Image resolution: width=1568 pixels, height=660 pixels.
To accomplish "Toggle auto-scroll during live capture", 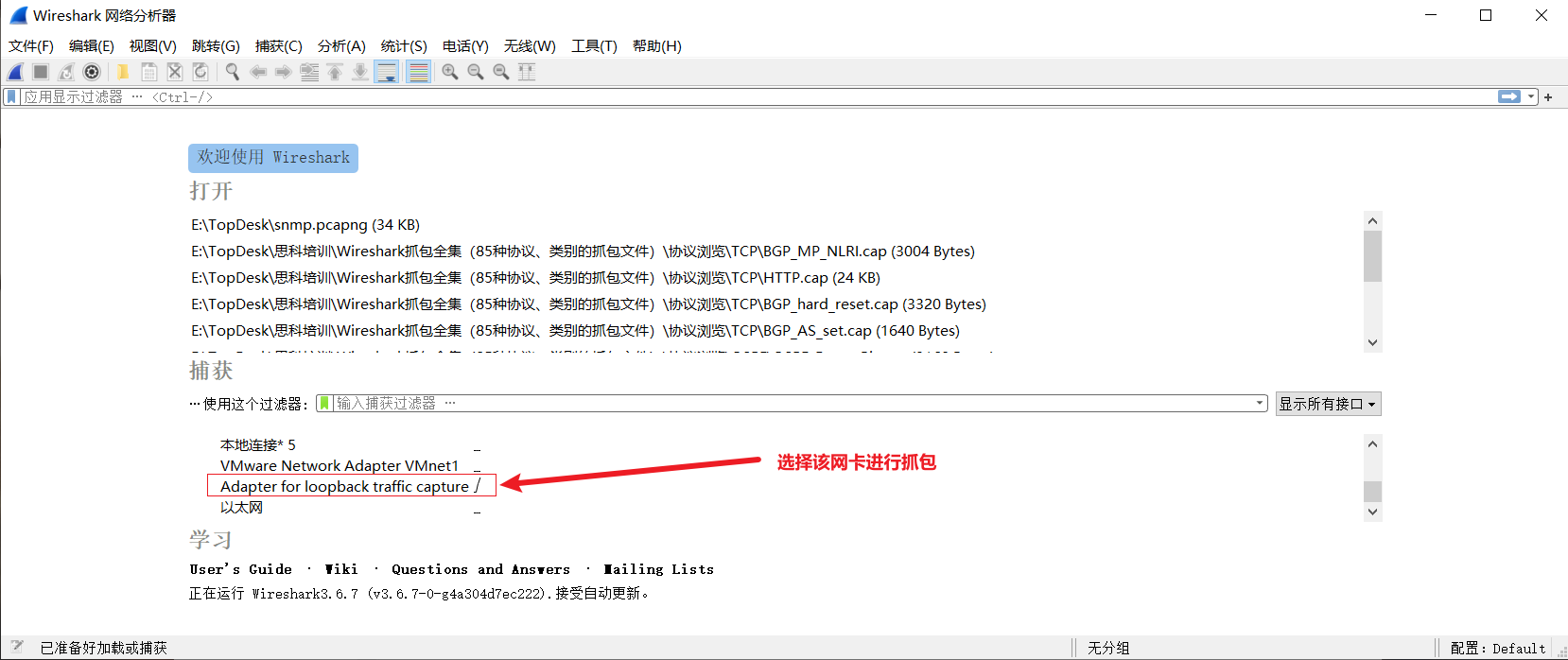I will click(387, 72).
